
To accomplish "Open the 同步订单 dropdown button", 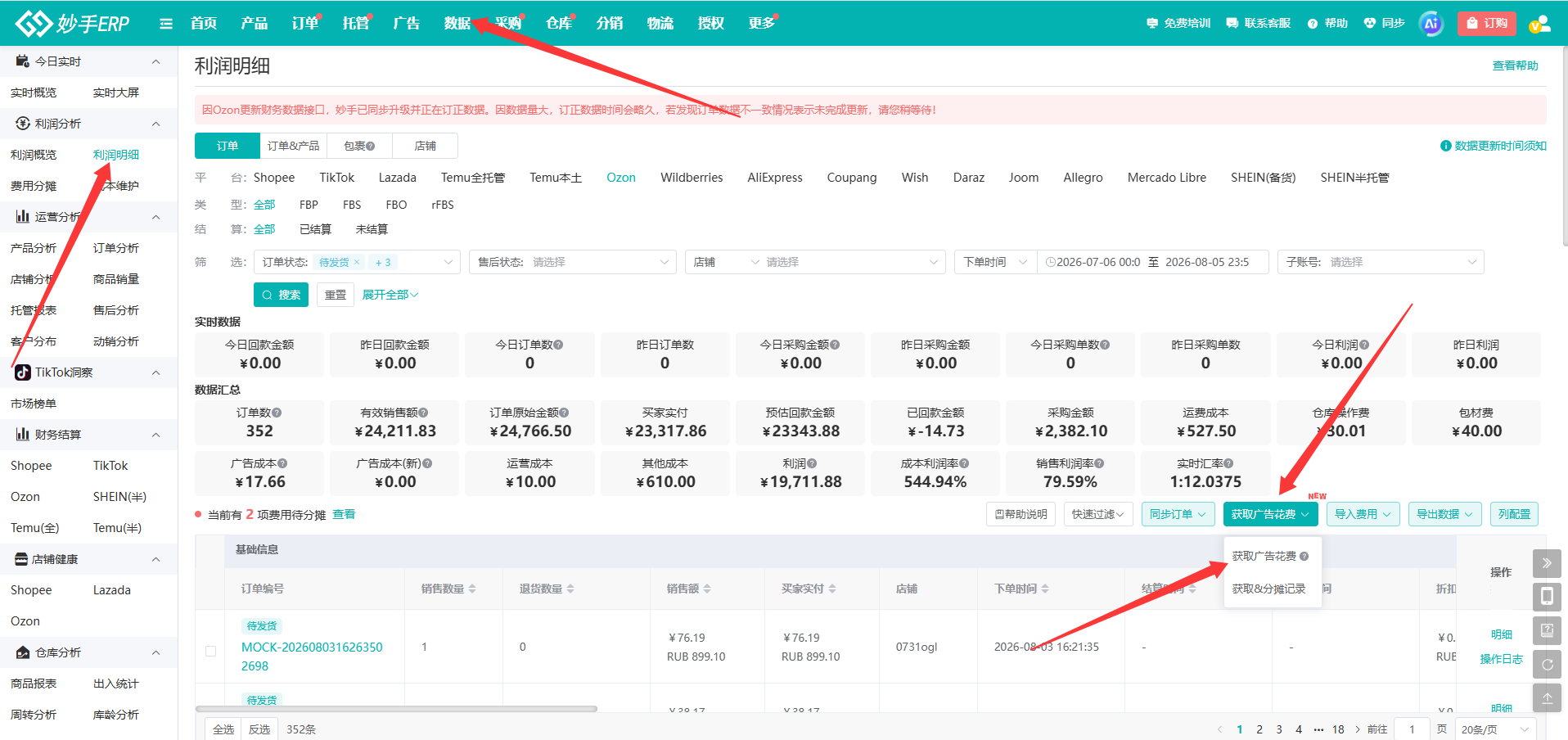I will coord(1178,514).
